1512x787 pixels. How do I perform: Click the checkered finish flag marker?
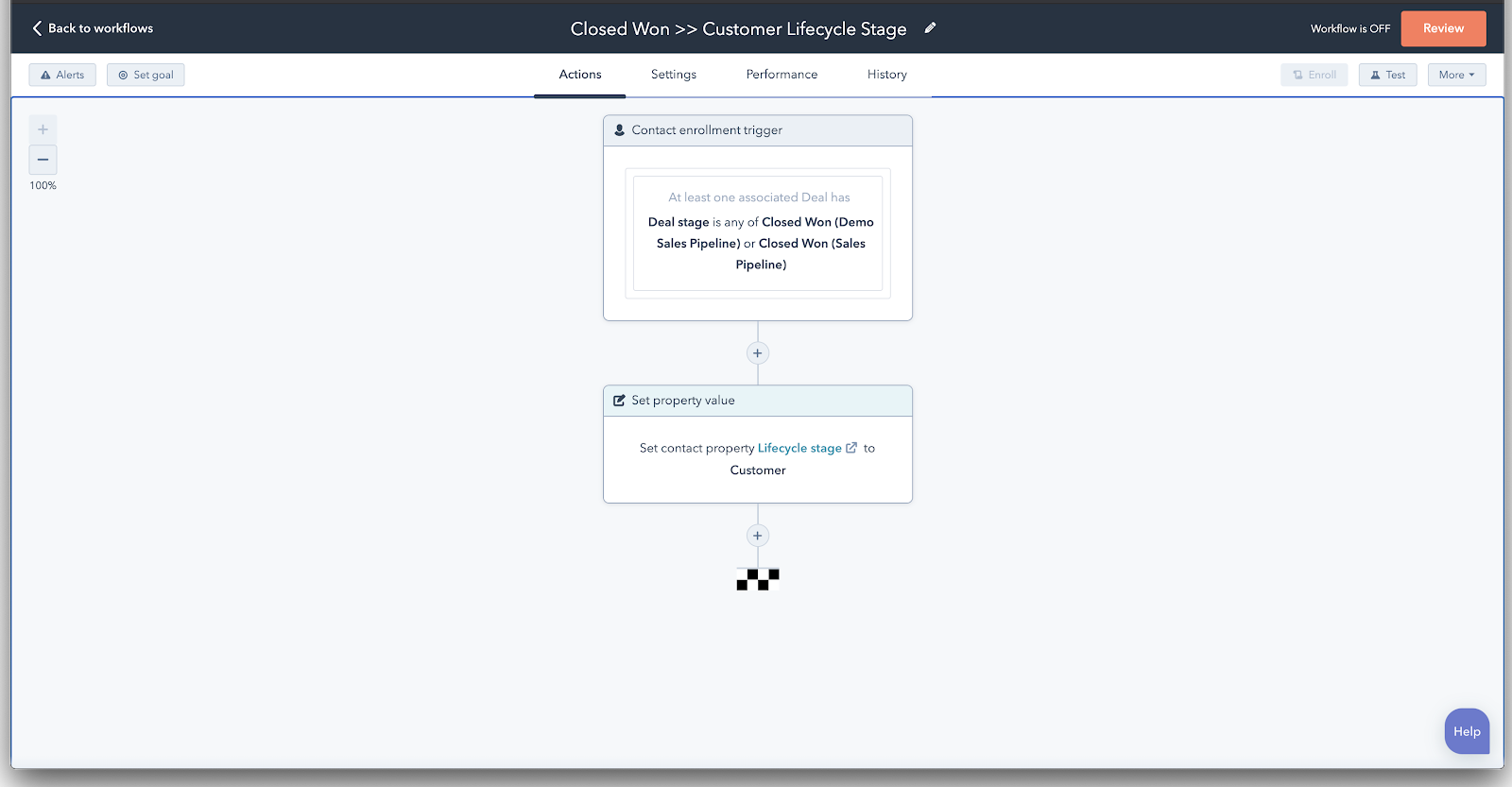point(758,579)
